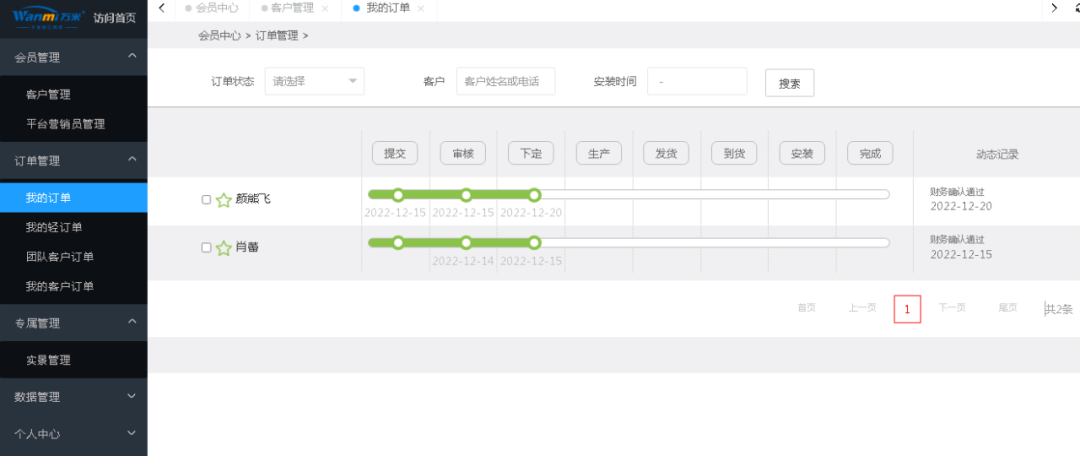Tick the checkbox for 颜能飞
The width and height of the screenshot is (1080, 456).
(x=206, y=200)
